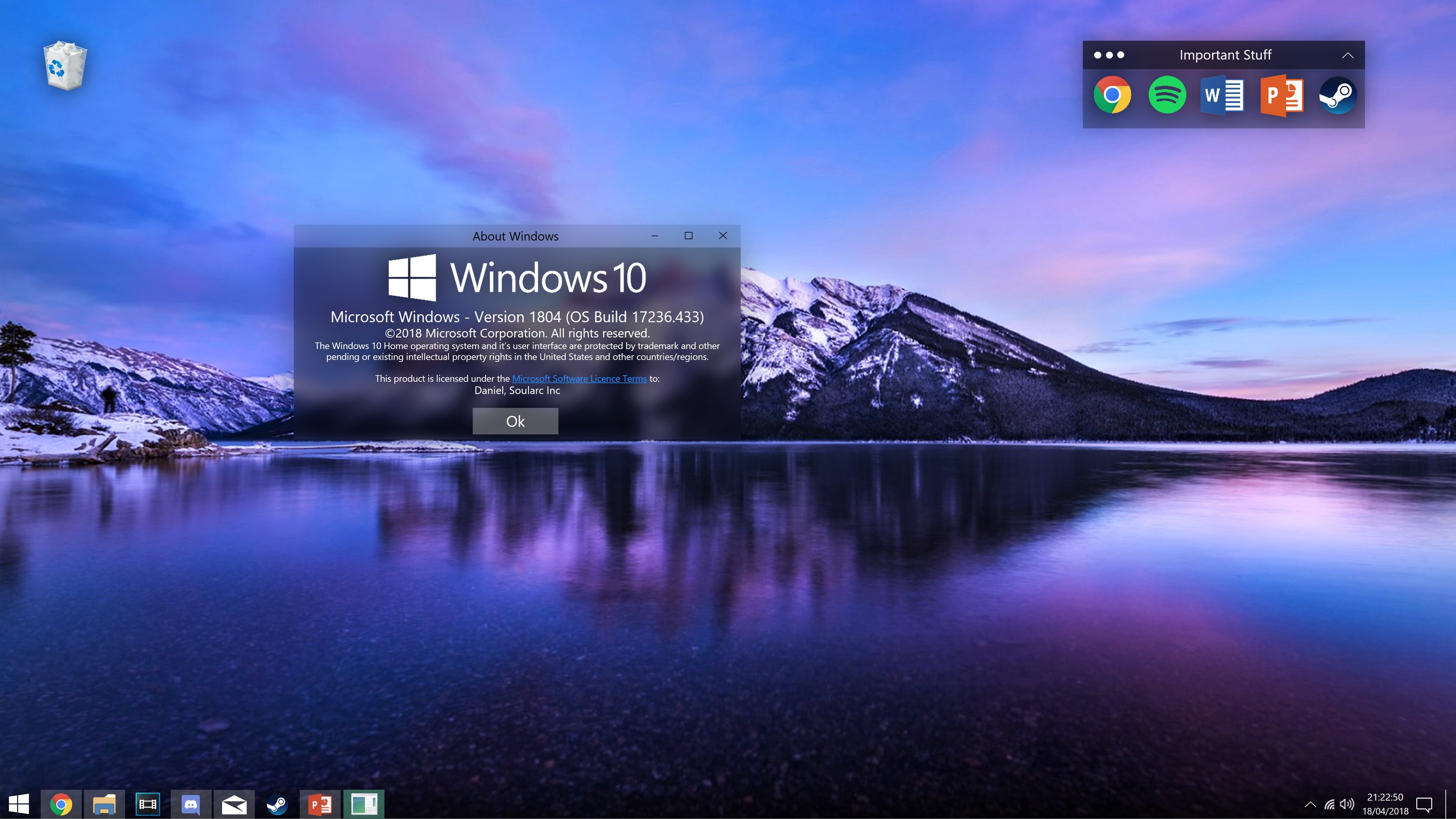Open Spotify in Important Stuff panel

click(x=1167, y=95)
